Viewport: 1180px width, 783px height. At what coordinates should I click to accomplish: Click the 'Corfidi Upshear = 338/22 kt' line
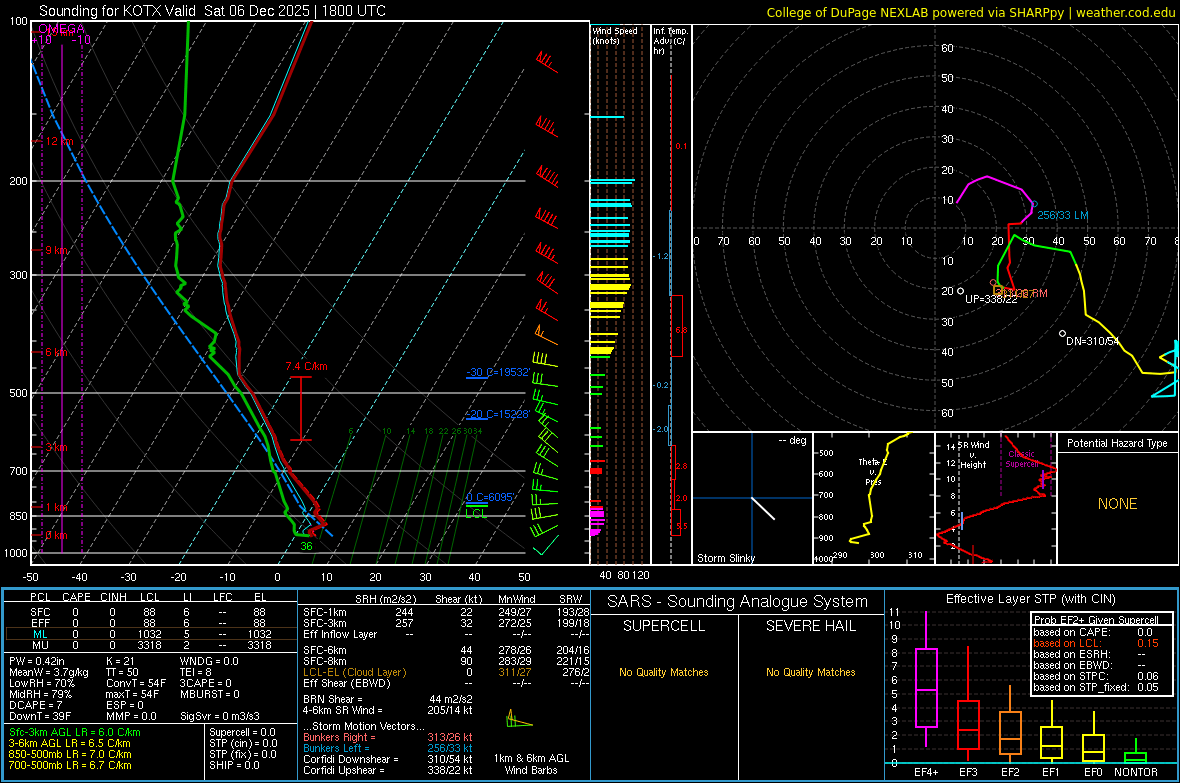pyautogui.click(x=388, y=770)
